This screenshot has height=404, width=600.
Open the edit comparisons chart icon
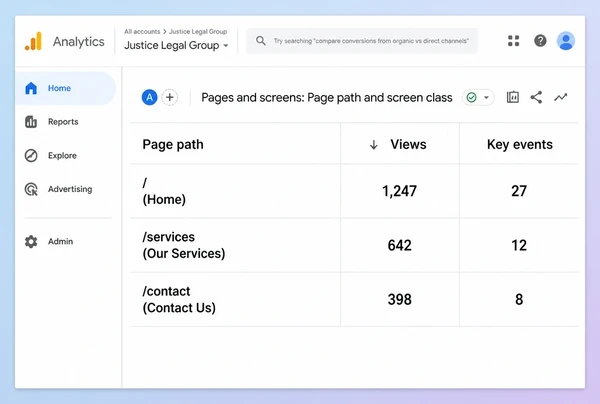[513, 98]
